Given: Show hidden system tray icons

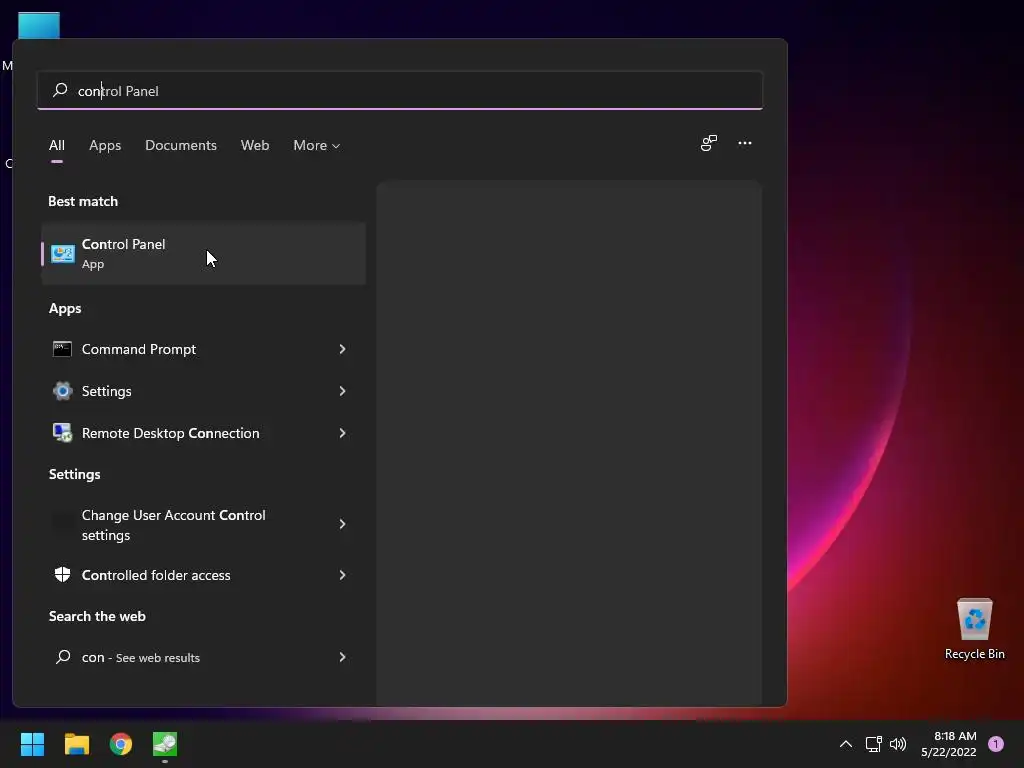Looking at the screenshot, I should click(x=846, y=744).
